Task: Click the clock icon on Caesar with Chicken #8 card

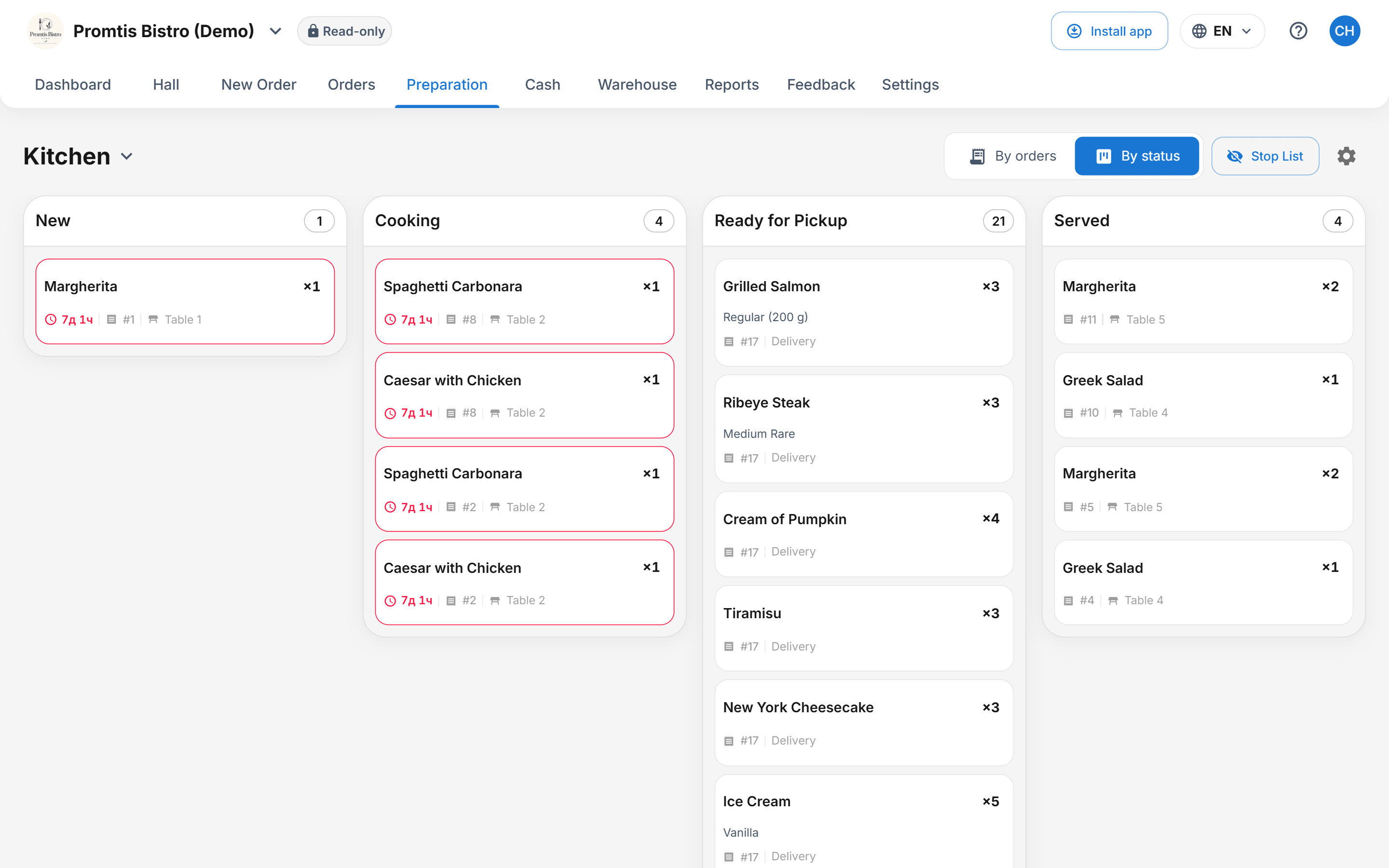Action: click(390, 413)
